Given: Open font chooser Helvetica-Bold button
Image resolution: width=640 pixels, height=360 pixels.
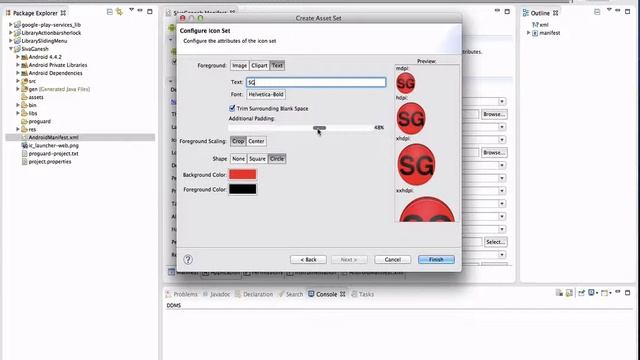Looking at the screenshot, I should pyautogui.click(x=266, y=94).
